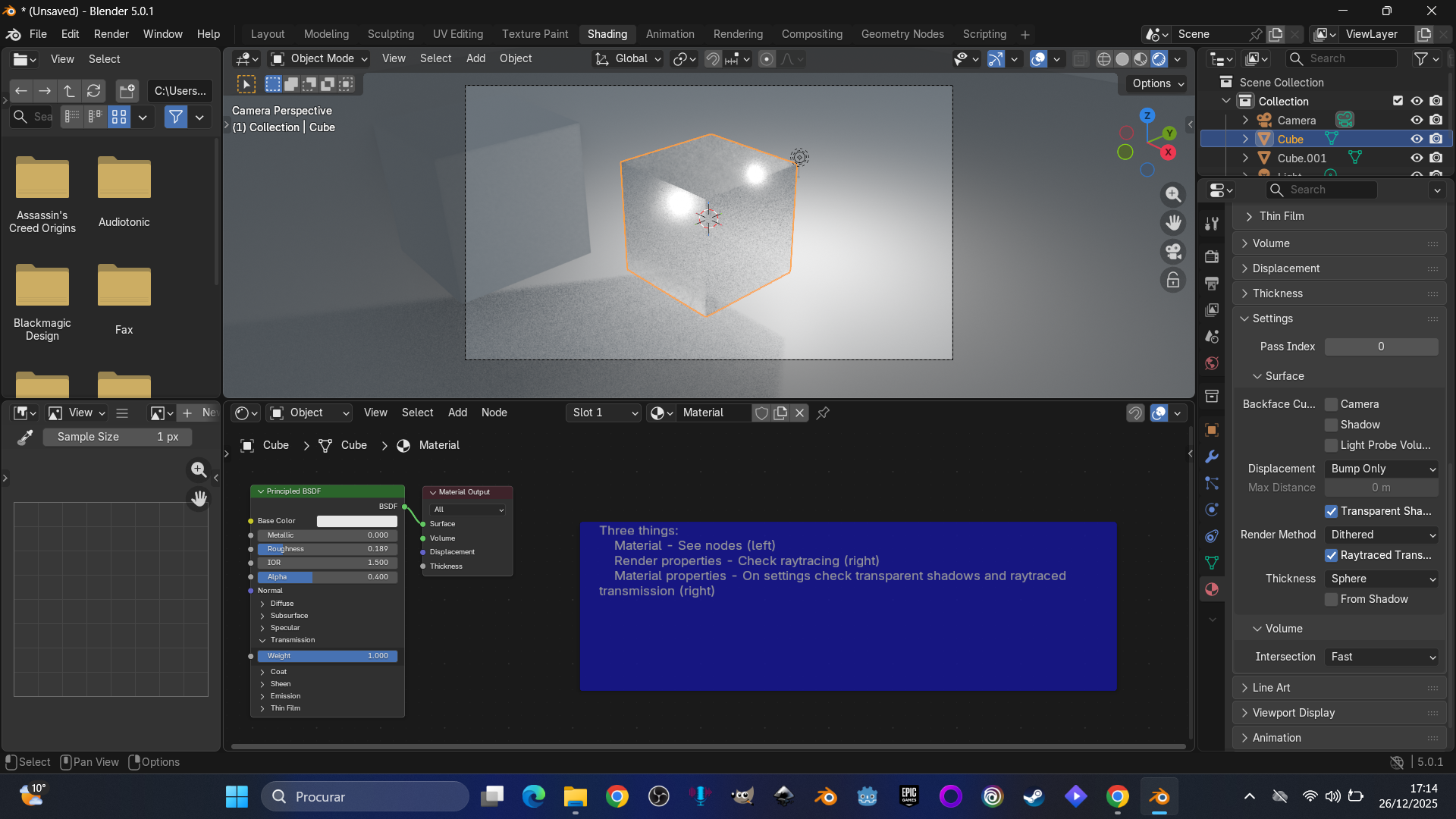Enable the Shadow backface culling checkbox
The height and width of the screenshot is (819, 1456).
1331,425
